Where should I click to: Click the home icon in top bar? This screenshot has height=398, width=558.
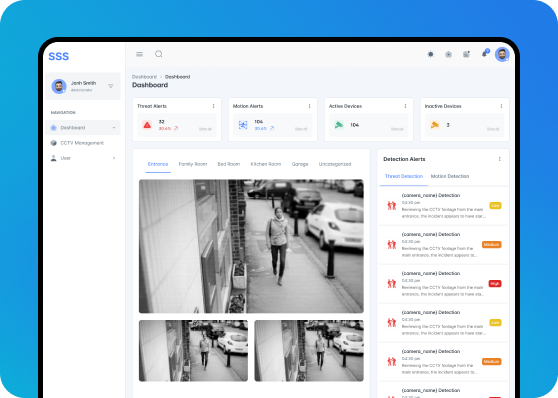[448, 54]
